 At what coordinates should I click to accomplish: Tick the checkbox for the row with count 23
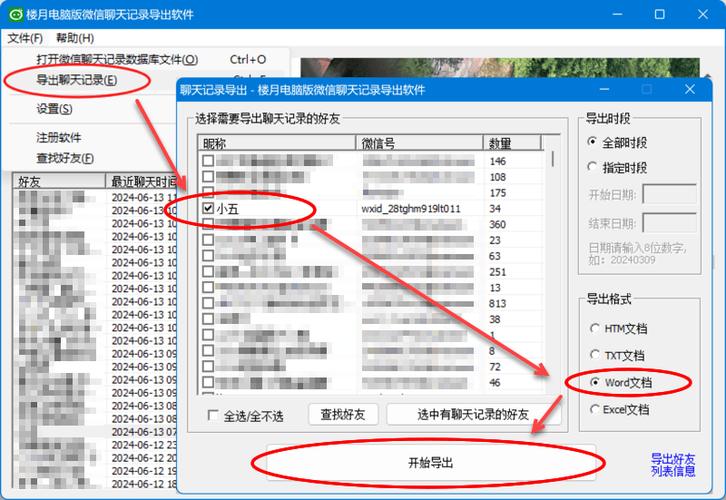click(x=208, y=240)
